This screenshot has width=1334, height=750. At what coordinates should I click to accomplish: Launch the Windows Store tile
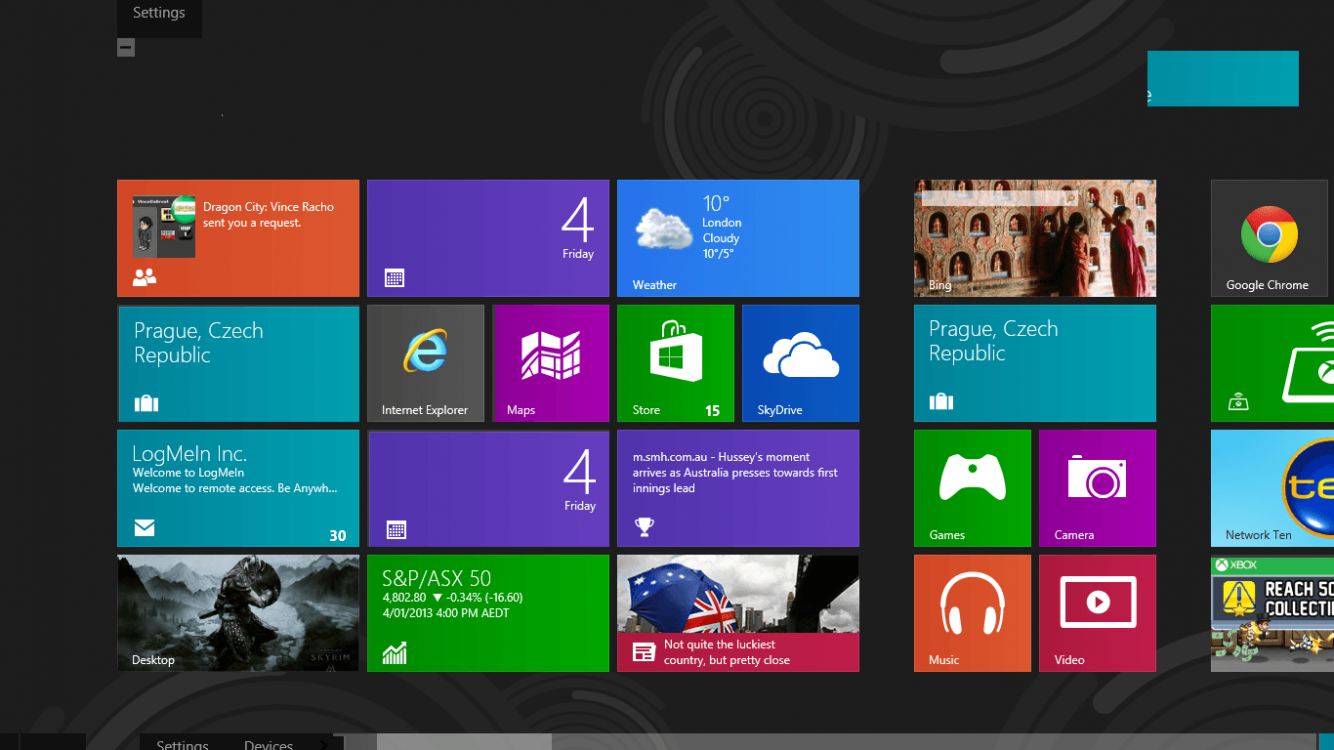click(x=675, y=362)
